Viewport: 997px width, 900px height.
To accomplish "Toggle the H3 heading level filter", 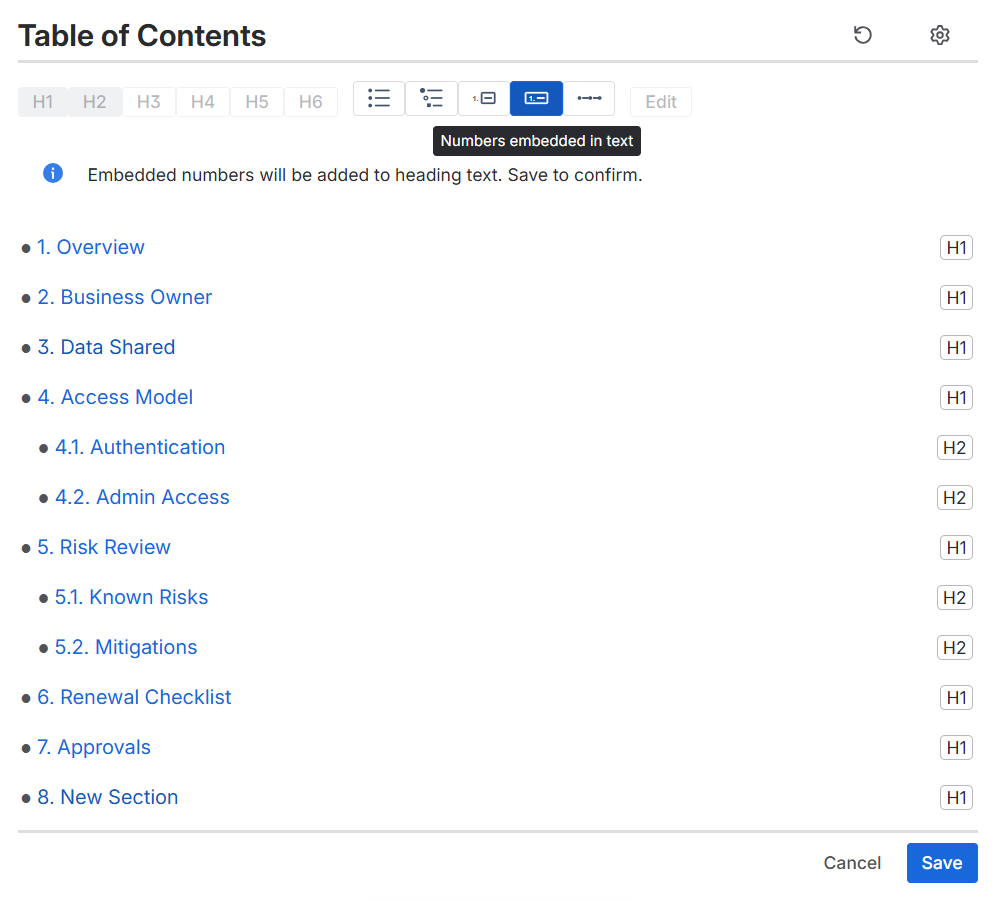I will (x=149, y=102).
